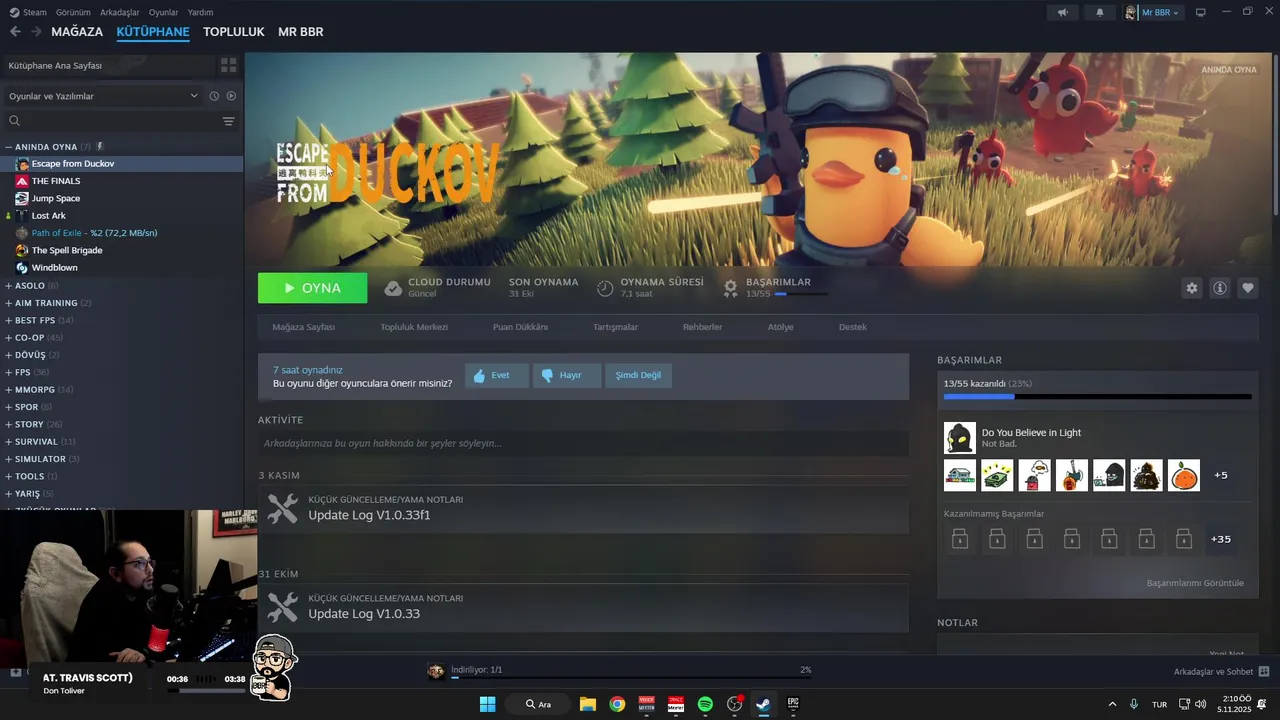This screenshot has width=1280, height=720.
Task: Collapse the ANINDA OYNA category
Action: [9, 147]
